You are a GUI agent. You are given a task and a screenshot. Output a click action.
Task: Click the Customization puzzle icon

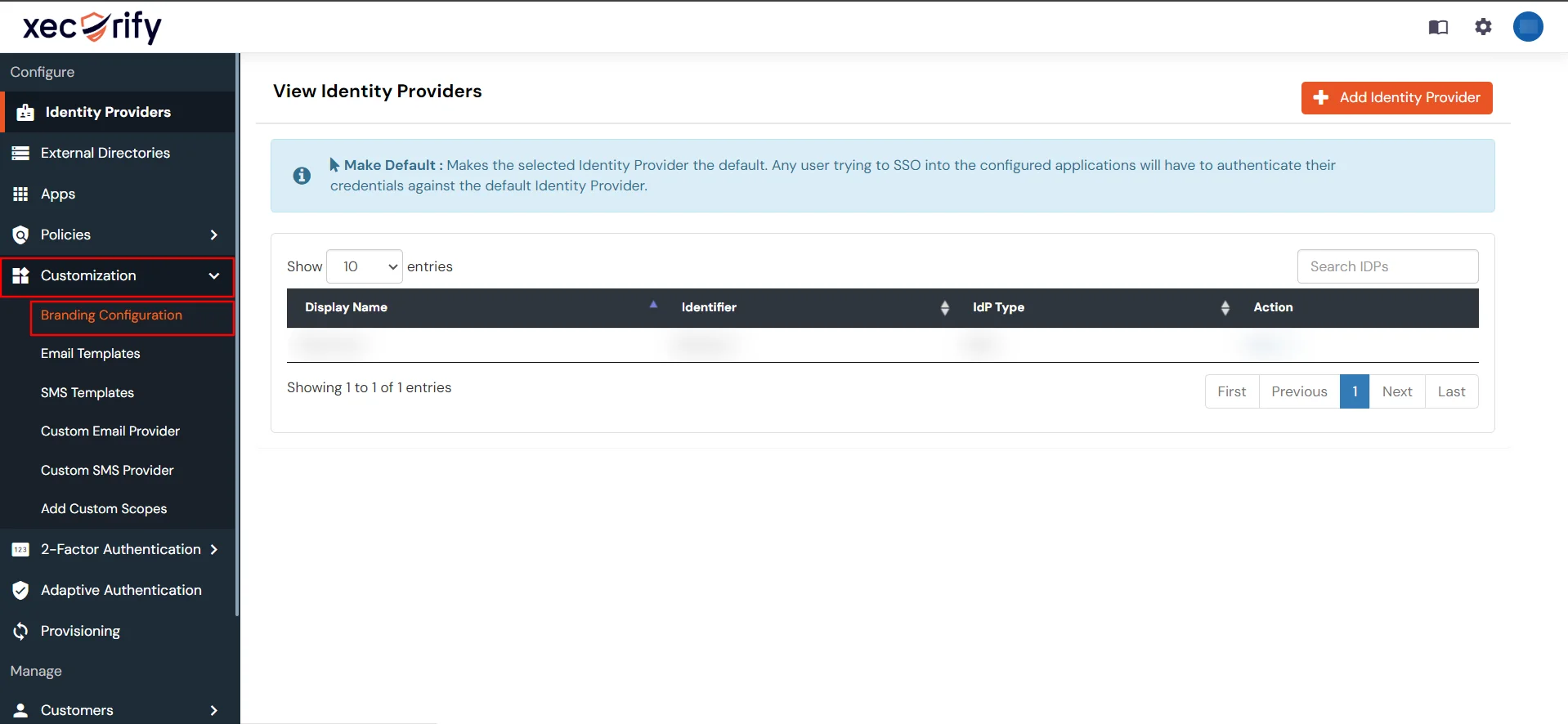pos(20,275)
